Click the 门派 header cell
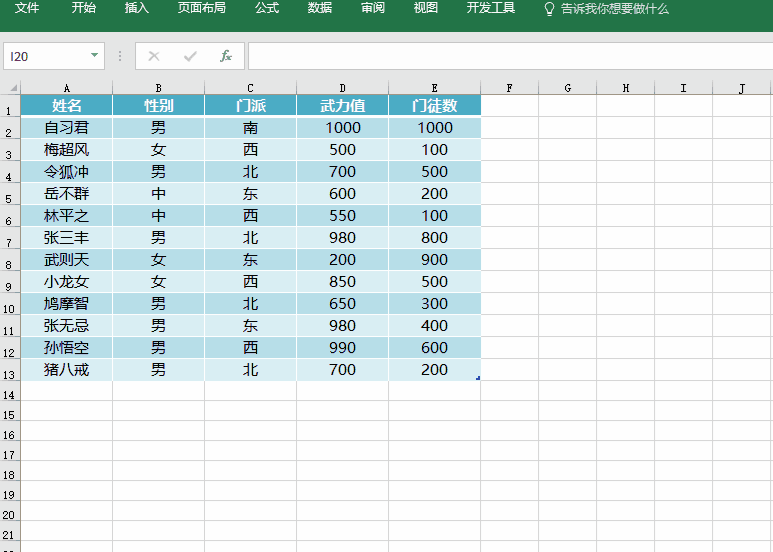 coord(250,105)
